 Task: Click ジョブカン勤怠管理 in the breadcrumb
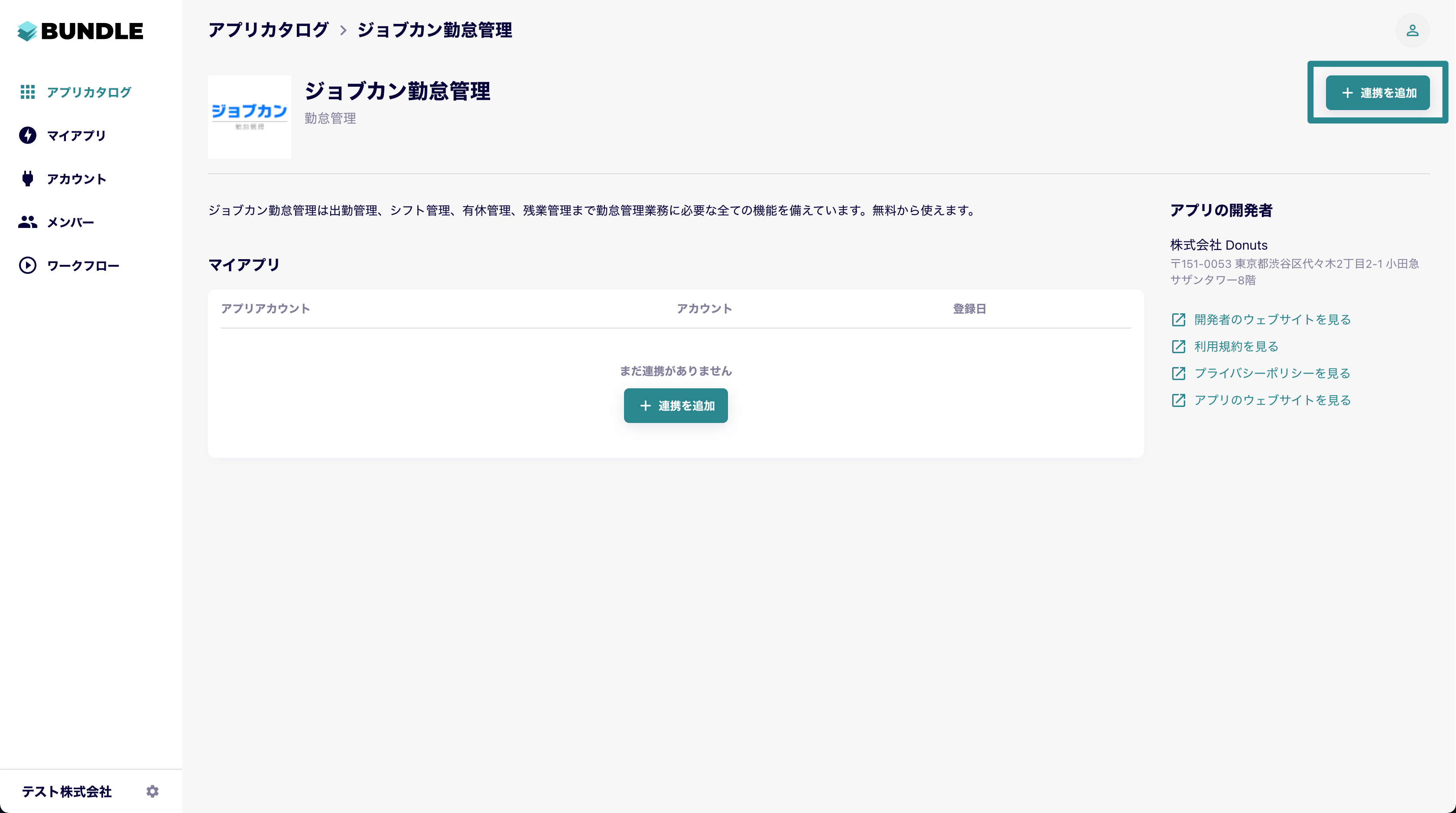(435, 30)
